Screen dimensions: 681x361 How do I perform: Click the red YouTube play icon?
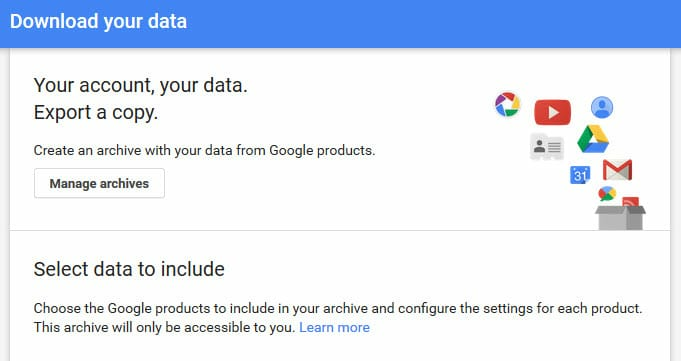coord(552,112)
